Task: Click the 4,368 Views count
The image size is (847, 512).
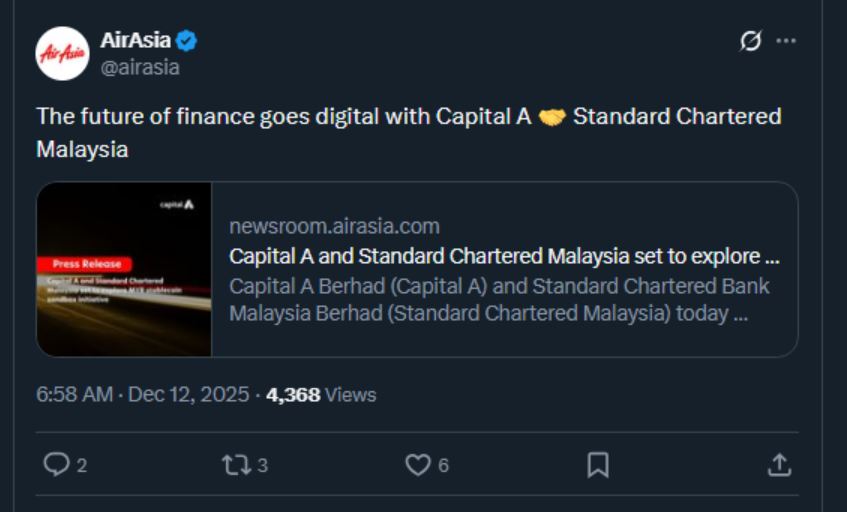Action: (321, 394)
